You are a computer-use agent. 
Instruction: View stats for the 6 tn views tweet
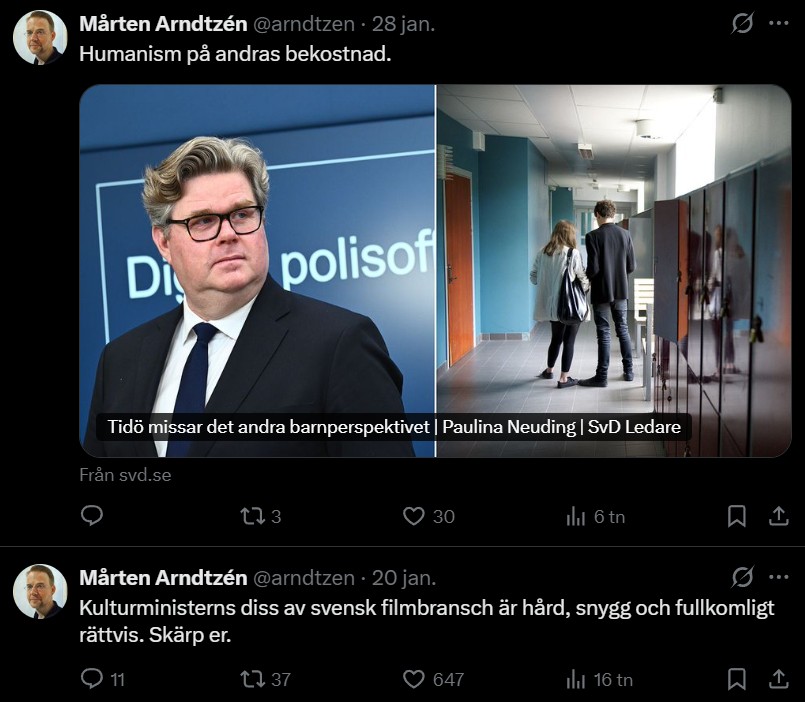click(576, 516)
